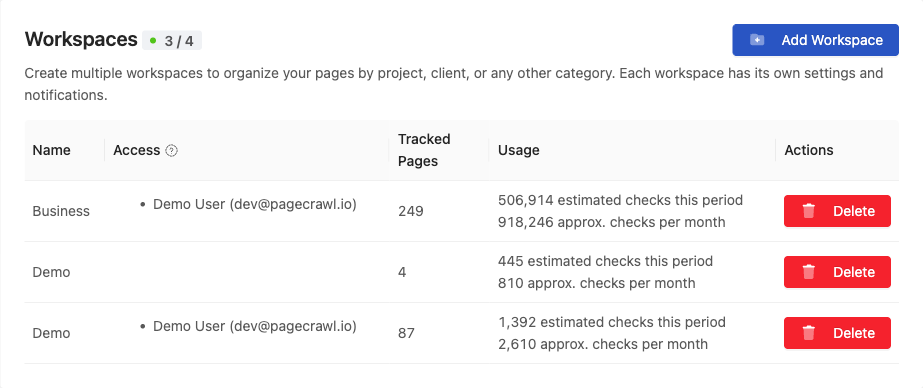The width and height of the screenshot is (923, 388).
Task: Delete the Business workspace
Action: pyautogui.click(x=837, y=211)
